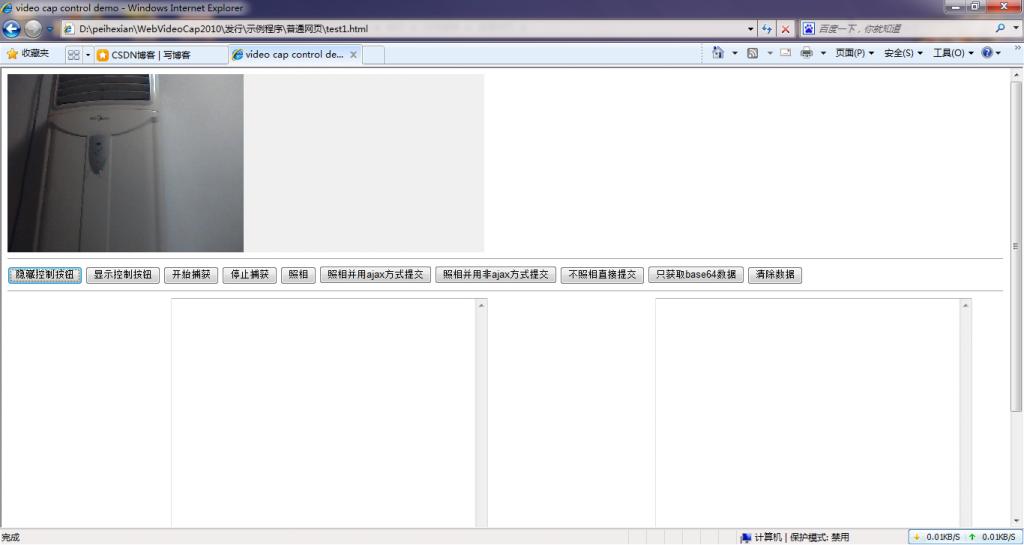Click the 停止捕获 button

(x=249, y=275)
